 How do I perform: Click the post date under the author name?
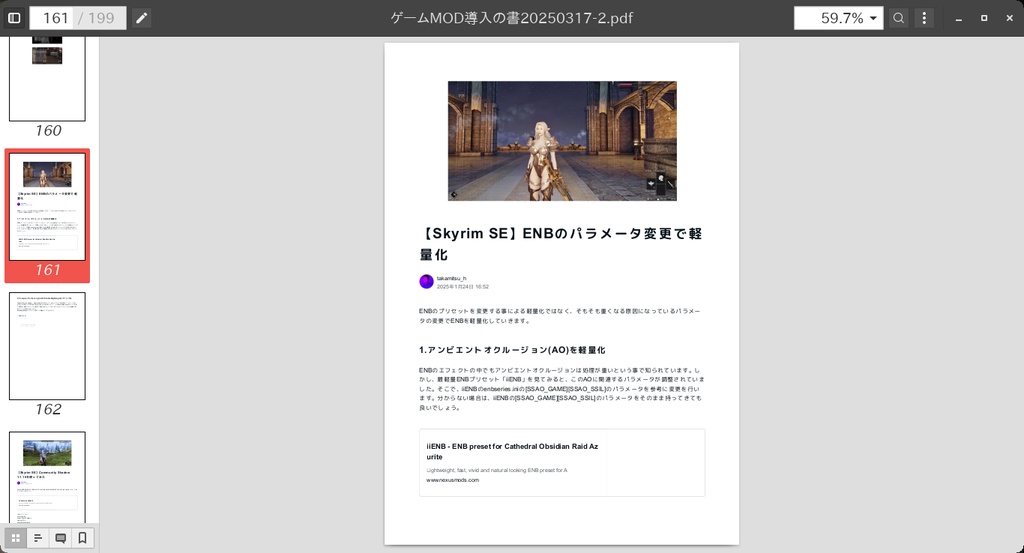point(462,287)
